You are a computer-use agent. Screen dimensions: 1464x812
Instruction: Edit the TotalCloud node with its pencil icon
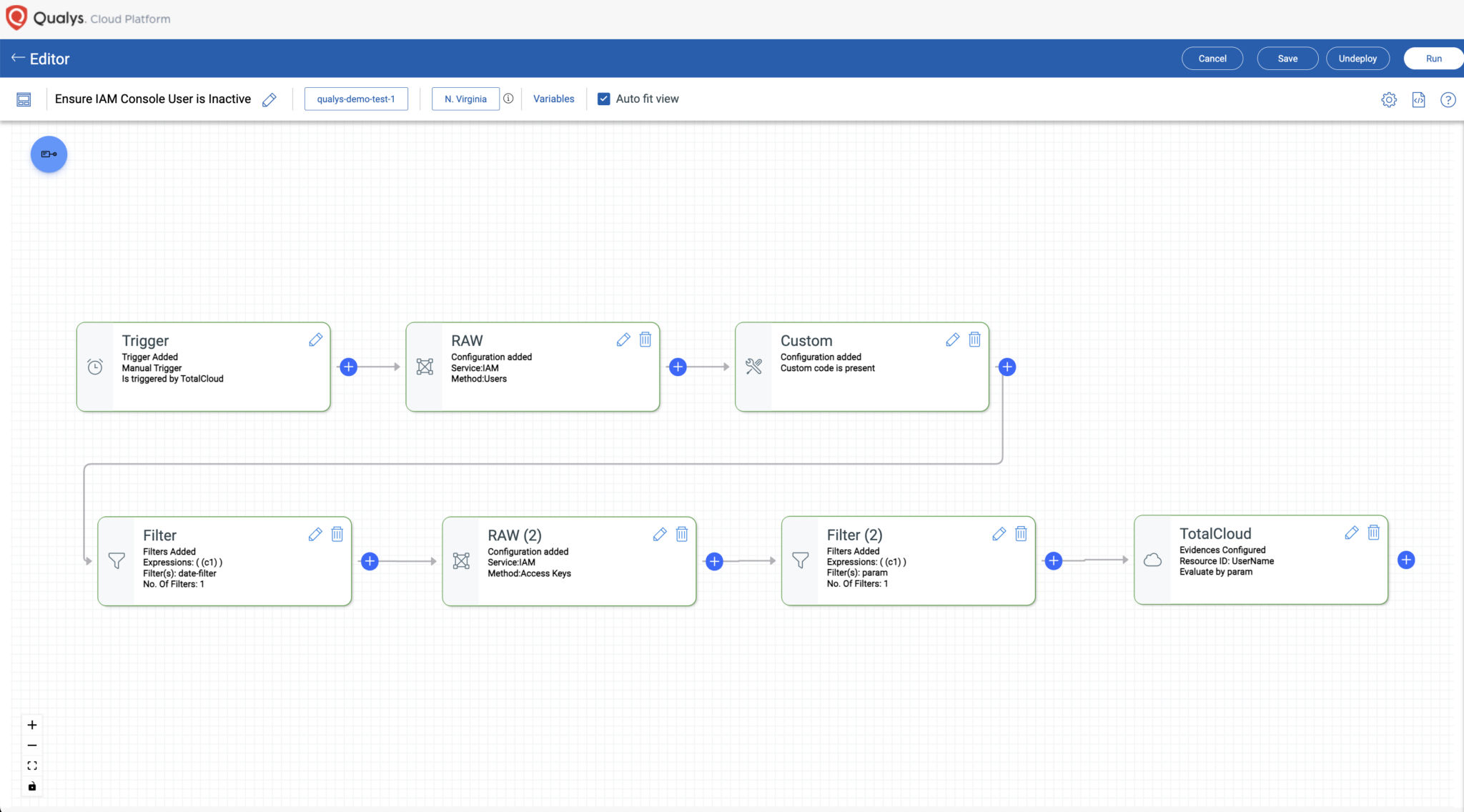[x=1350, y=533]
